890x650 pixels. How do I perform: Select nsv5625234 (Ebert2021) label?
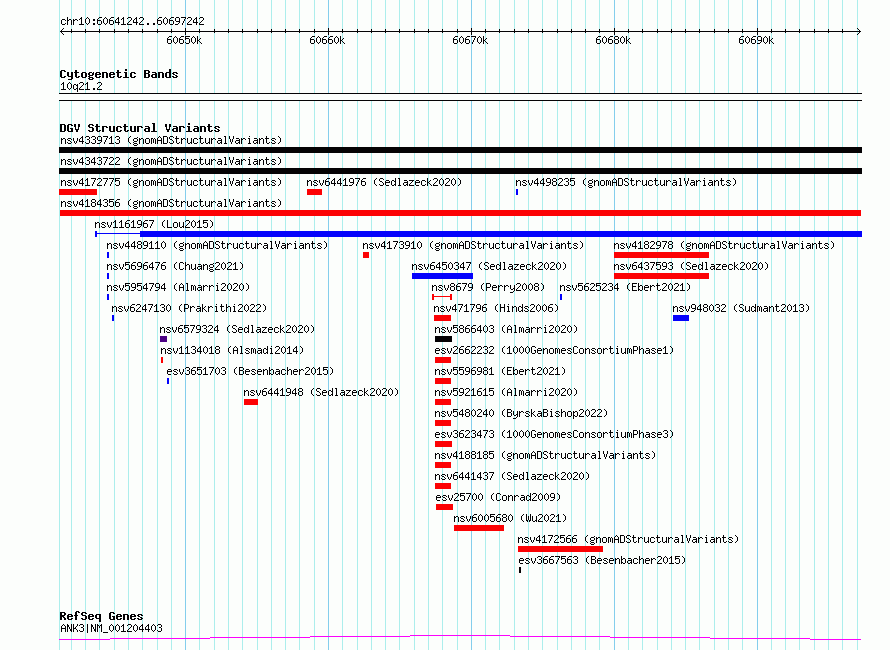tap(625, 287)
